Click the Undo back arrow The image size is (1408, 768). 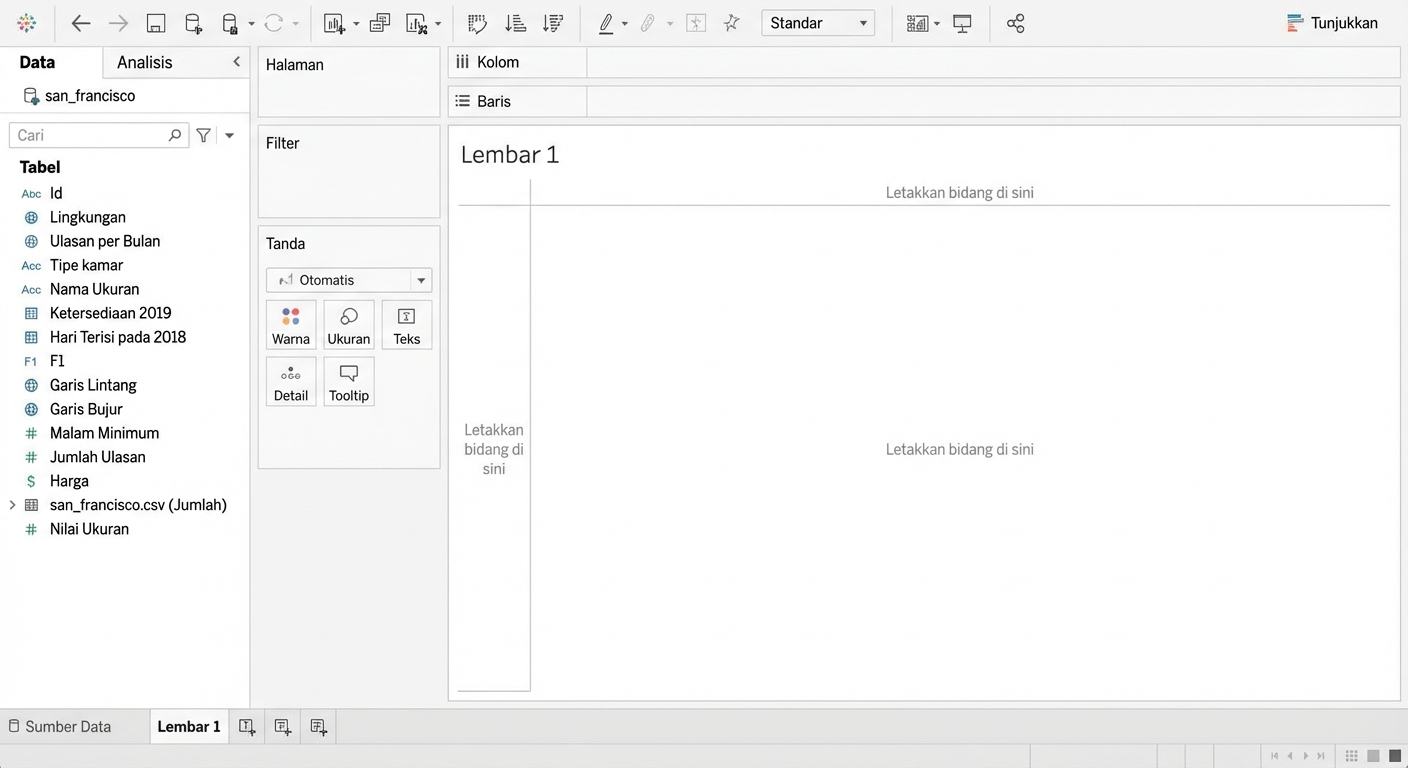pos(81,24)
